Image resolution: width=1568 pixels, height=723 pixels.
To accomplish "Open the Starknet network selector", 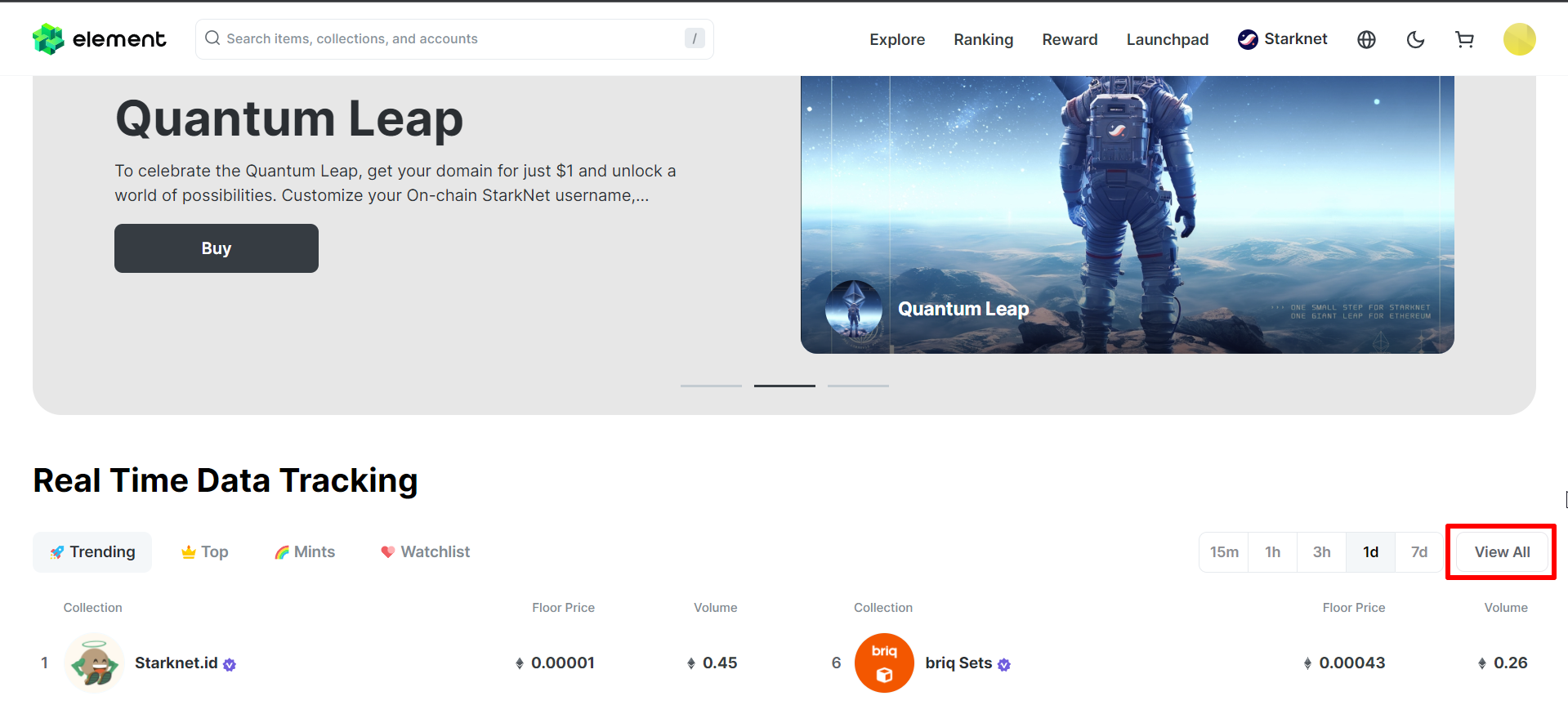I will [1282, 39].
